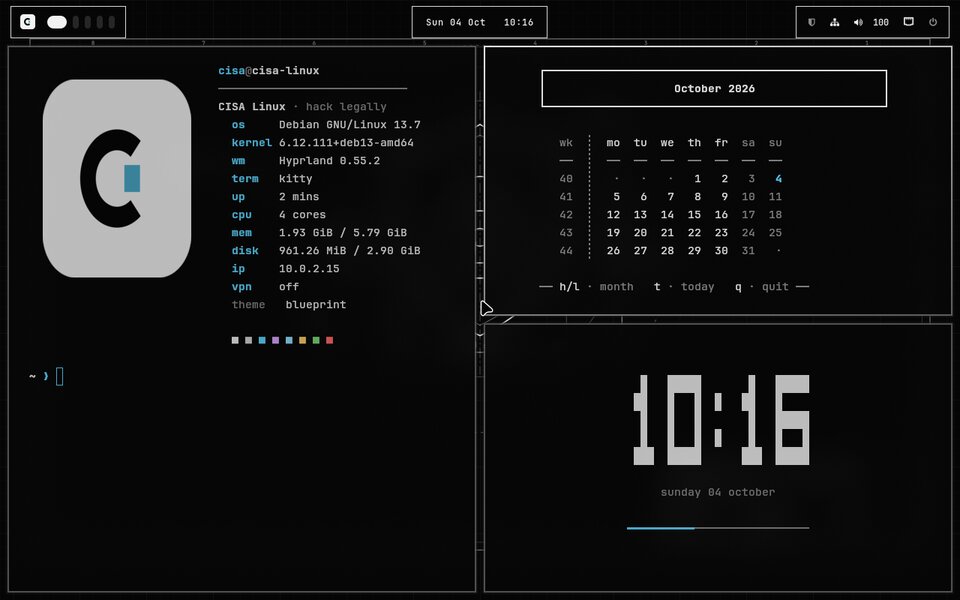Click the cisa@cisa-linux hostname text

[268, 70]
